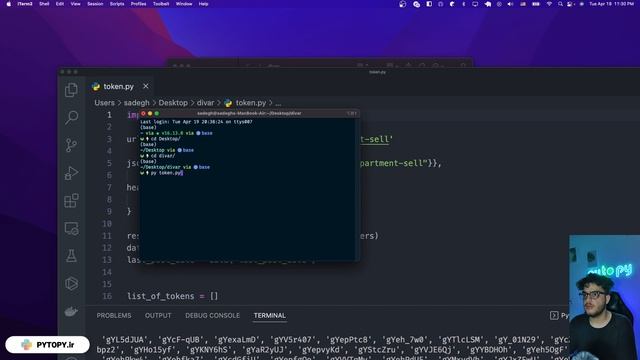Click line number 14 in the editor gutter

107,272
